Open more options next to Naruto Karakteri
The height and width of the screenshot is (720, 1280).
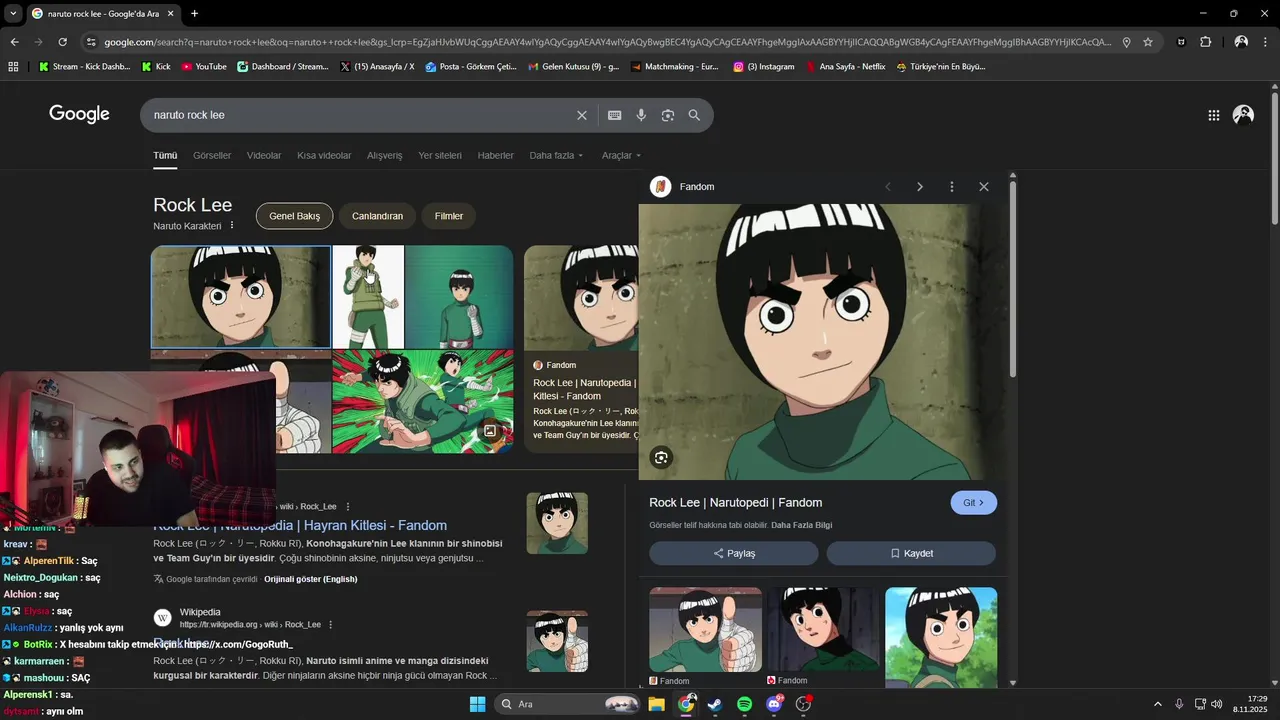tap(232, 226)
